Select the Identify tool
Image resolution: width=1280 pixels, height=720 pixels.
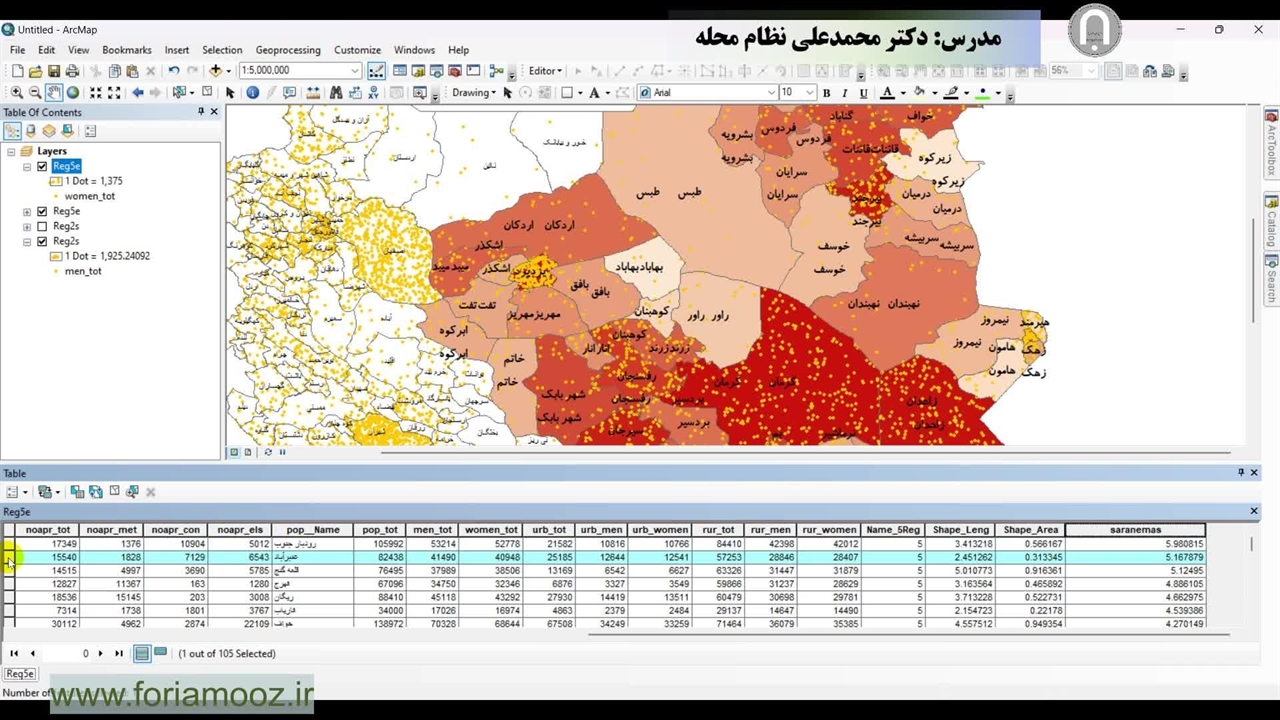click(252, 93)
